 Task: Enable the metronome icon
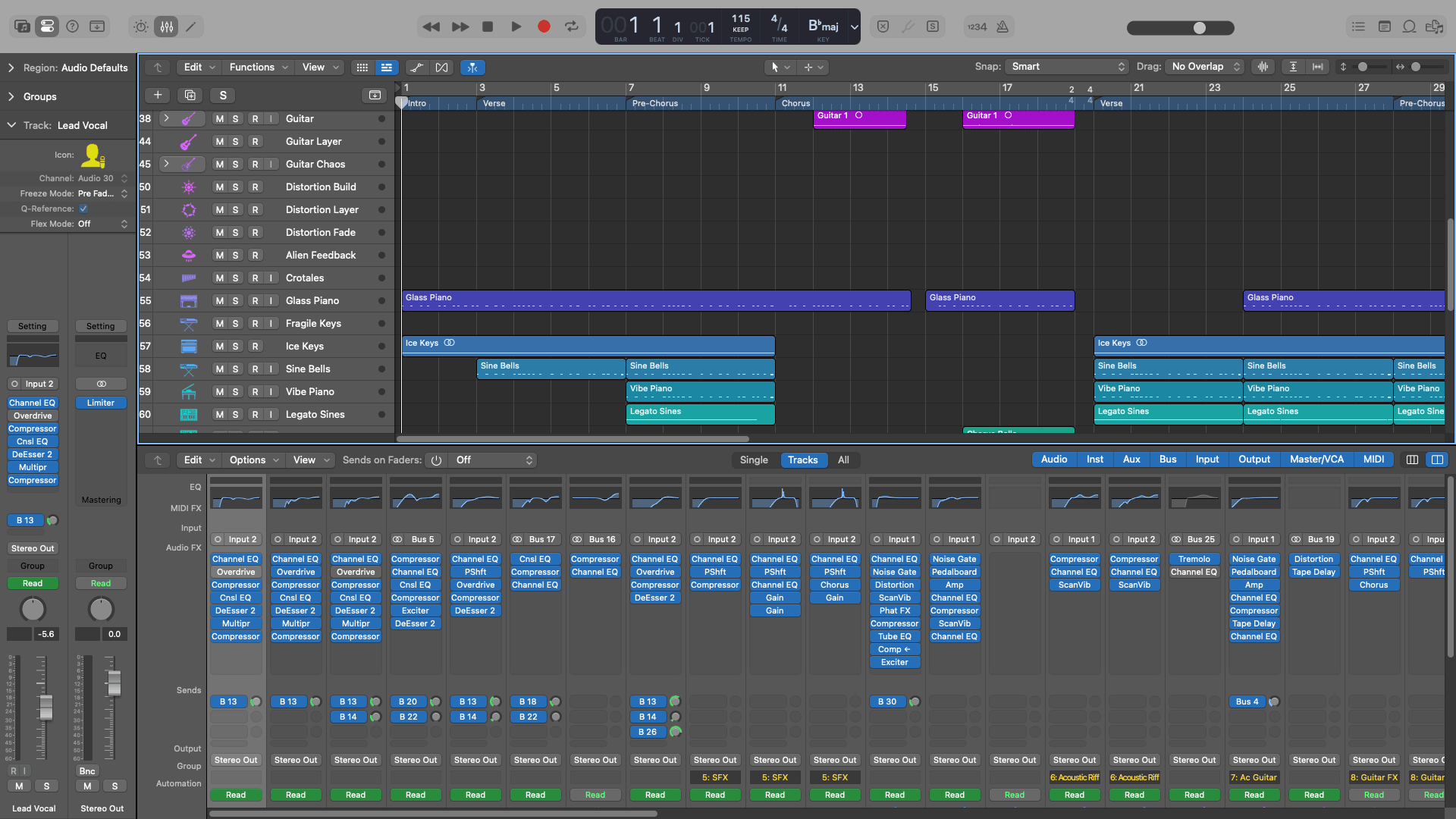(1002, 27)
